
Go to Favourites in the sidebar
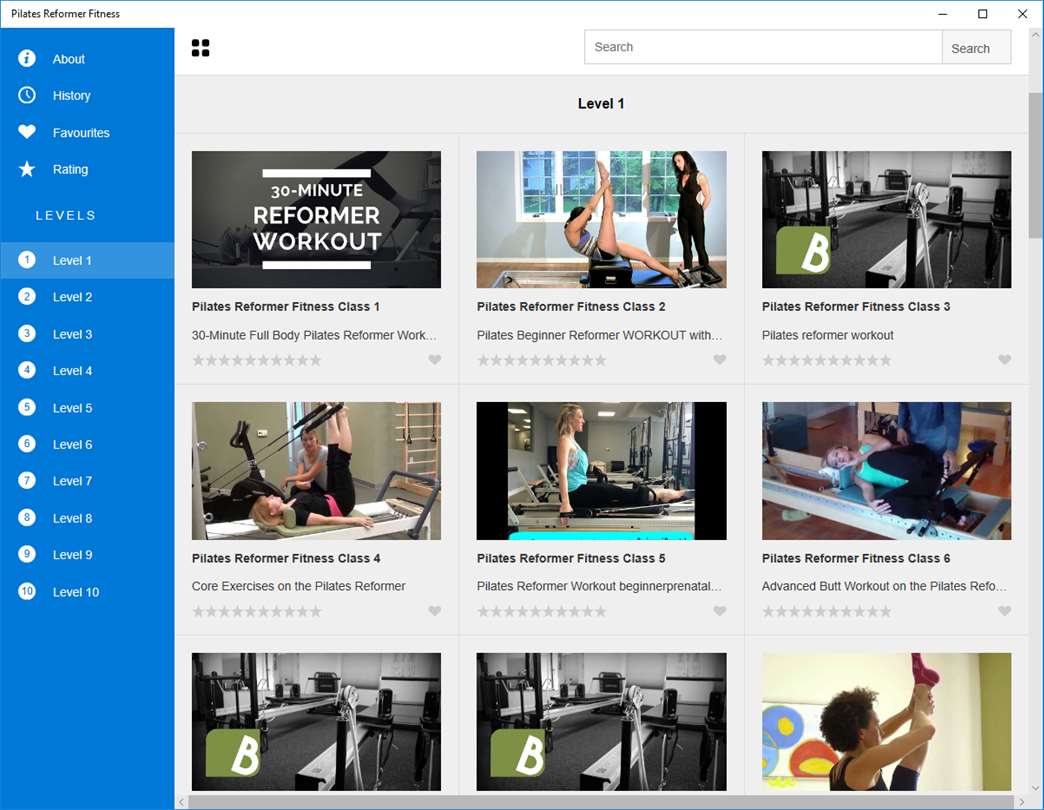(87, 132)
